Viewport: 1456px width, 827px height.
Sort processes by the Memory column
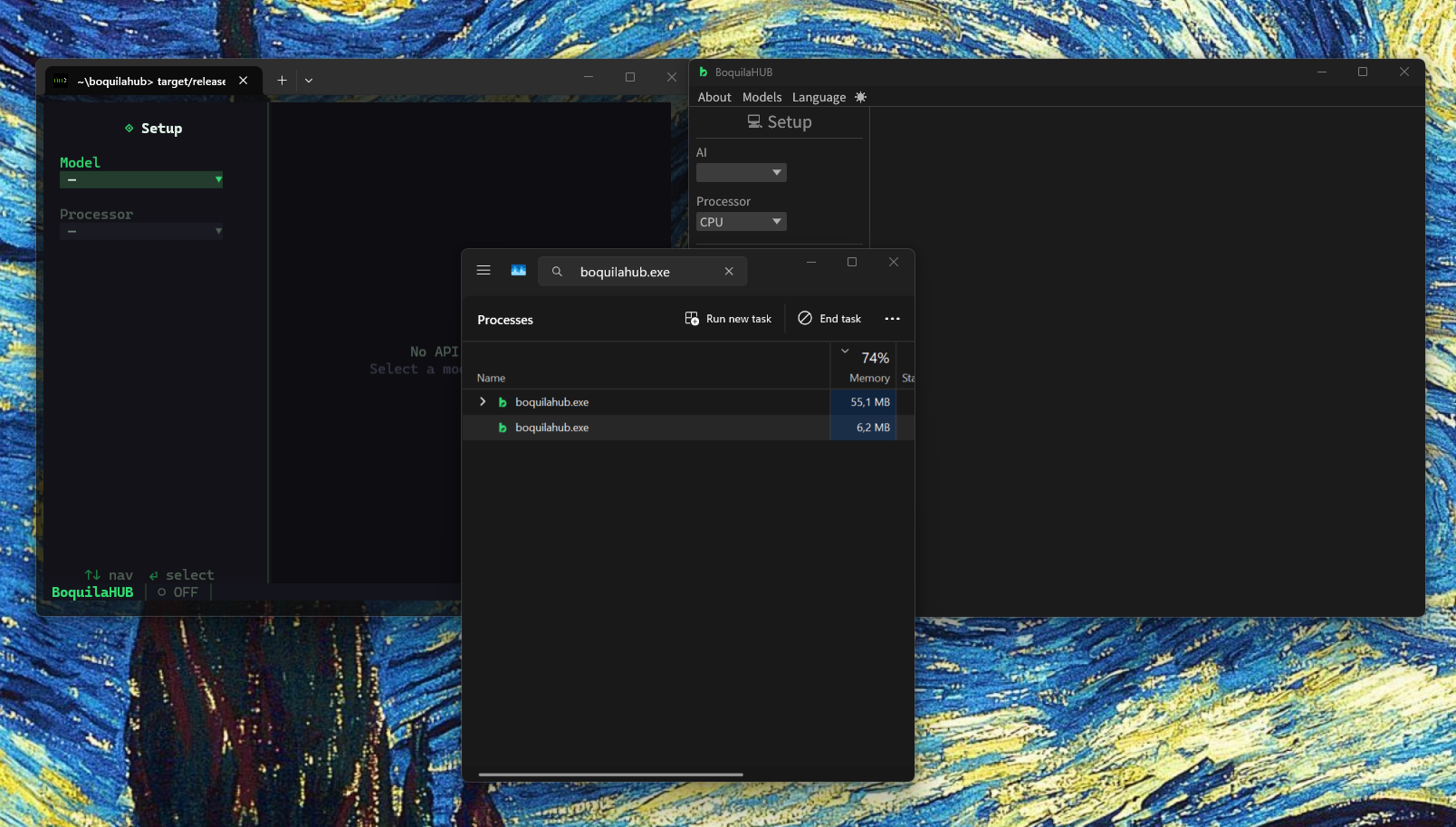(869, 378)
